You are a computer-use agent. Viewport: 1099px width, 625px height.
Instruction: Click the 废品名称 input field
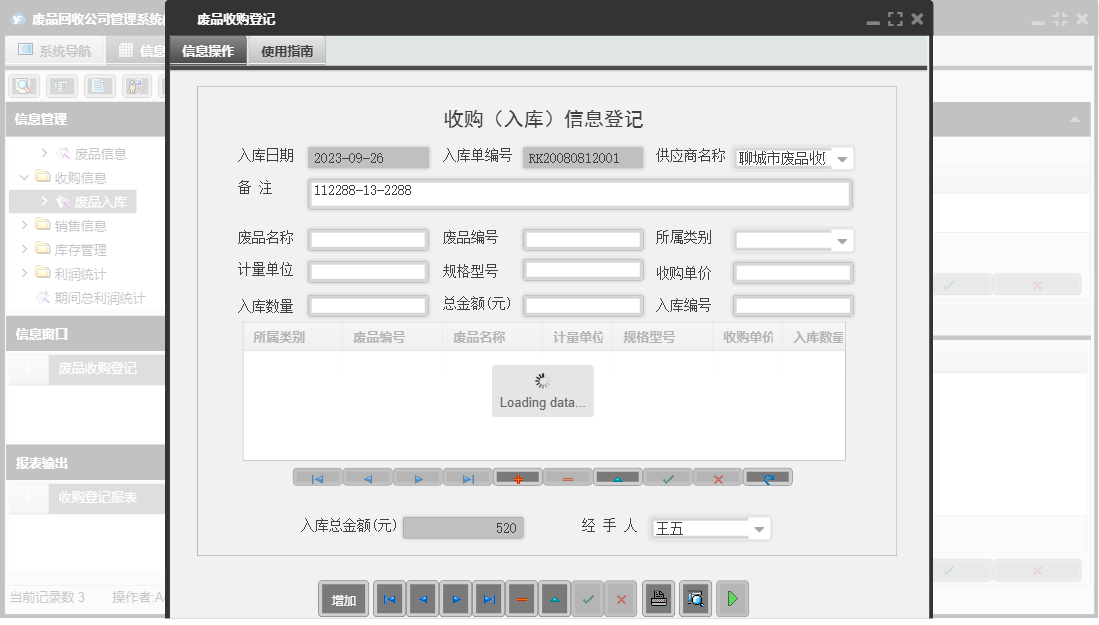tap(367, 240)
